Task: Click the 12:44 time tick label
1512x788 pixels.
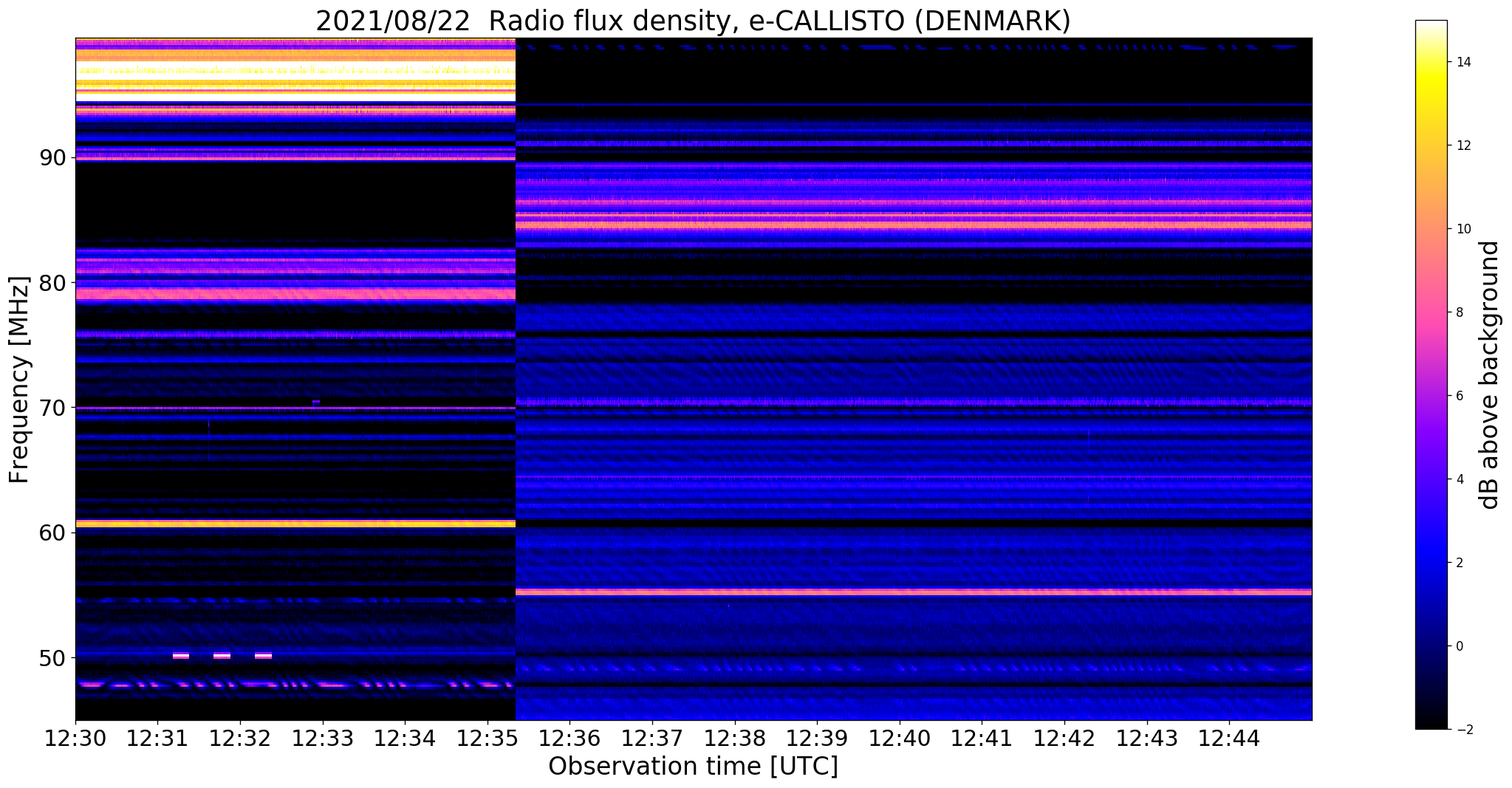Action: point(1229,738)
